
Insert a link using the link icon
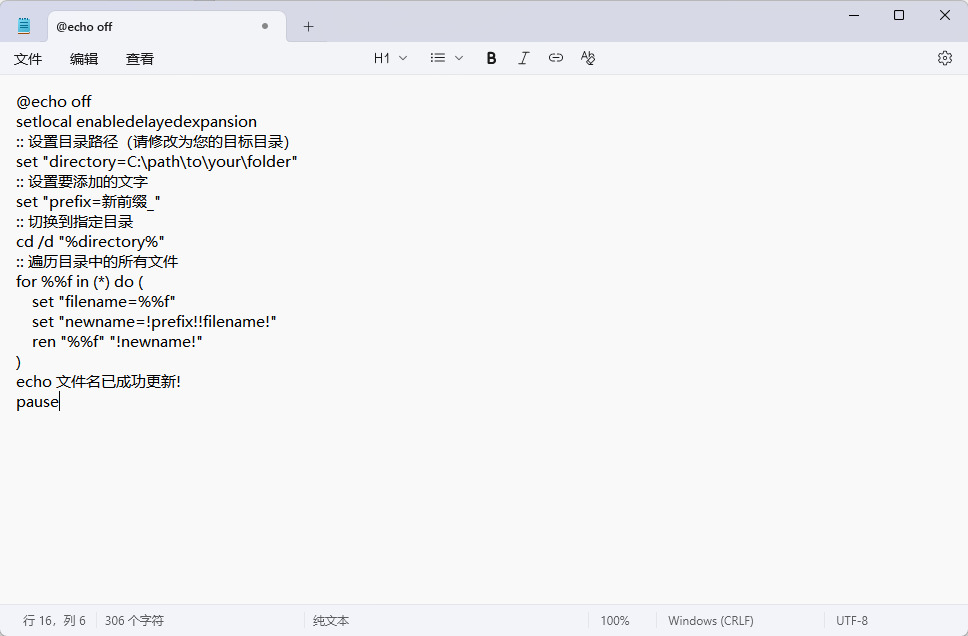556,58
